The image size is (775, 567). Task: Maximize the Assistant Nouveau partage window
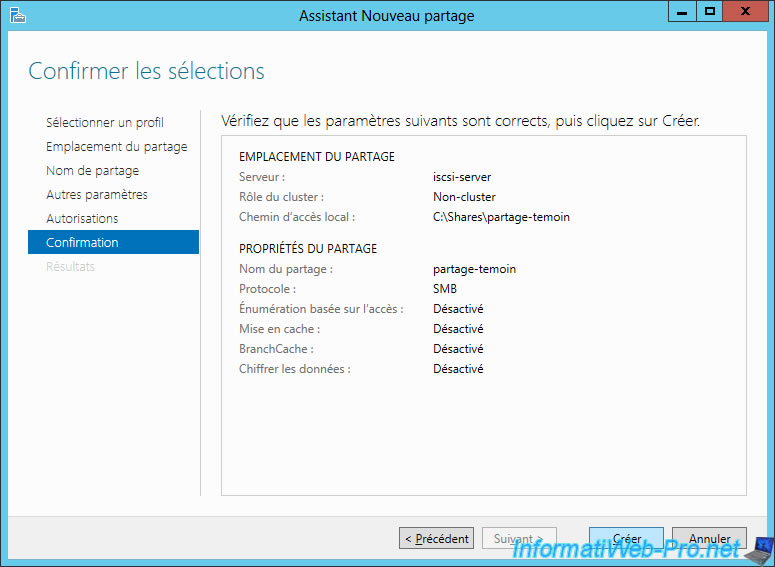tap(710, 11)
